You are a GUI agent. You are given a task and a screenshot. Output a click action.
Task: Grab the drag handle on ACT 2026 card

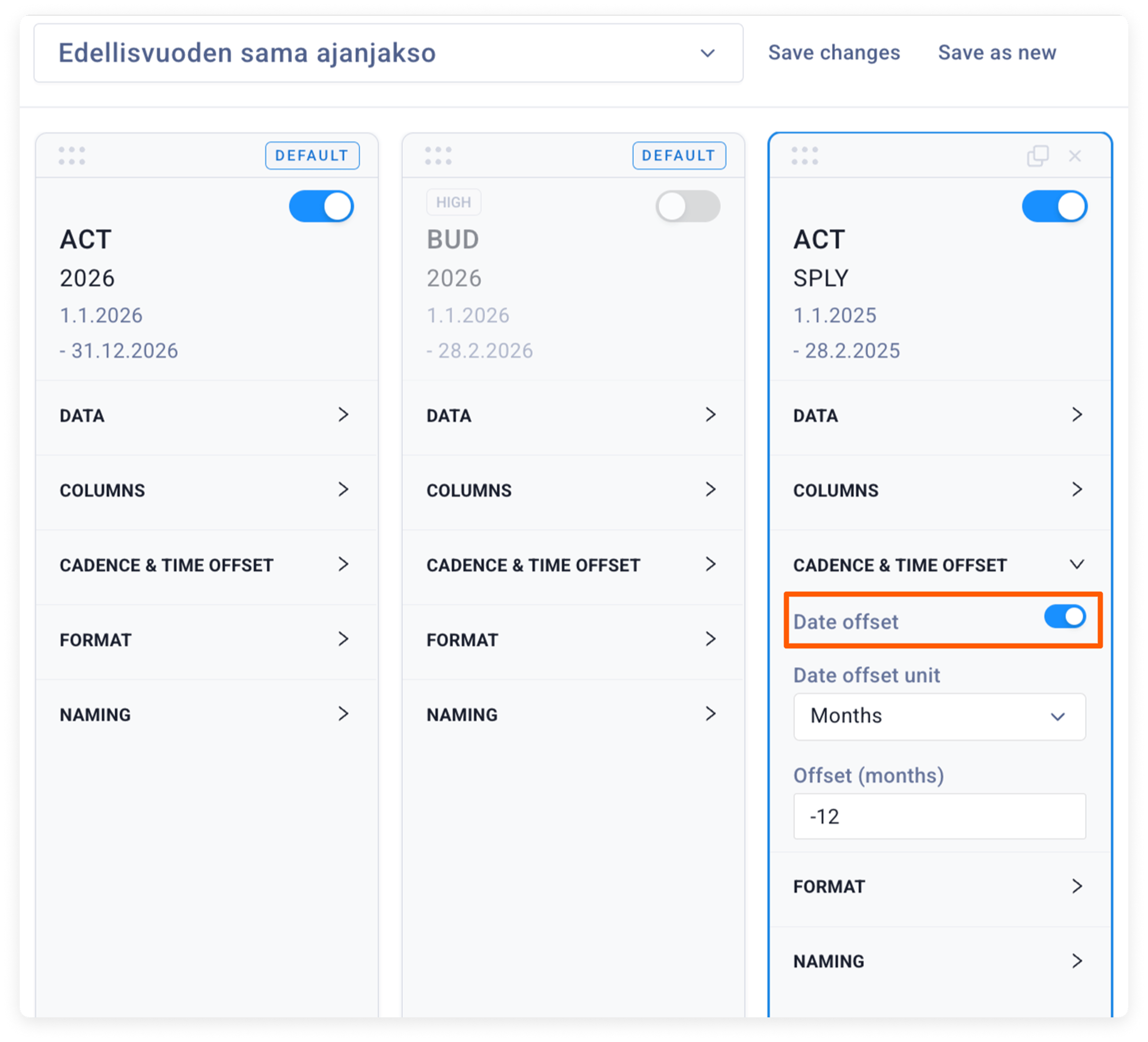coord(72,155)
